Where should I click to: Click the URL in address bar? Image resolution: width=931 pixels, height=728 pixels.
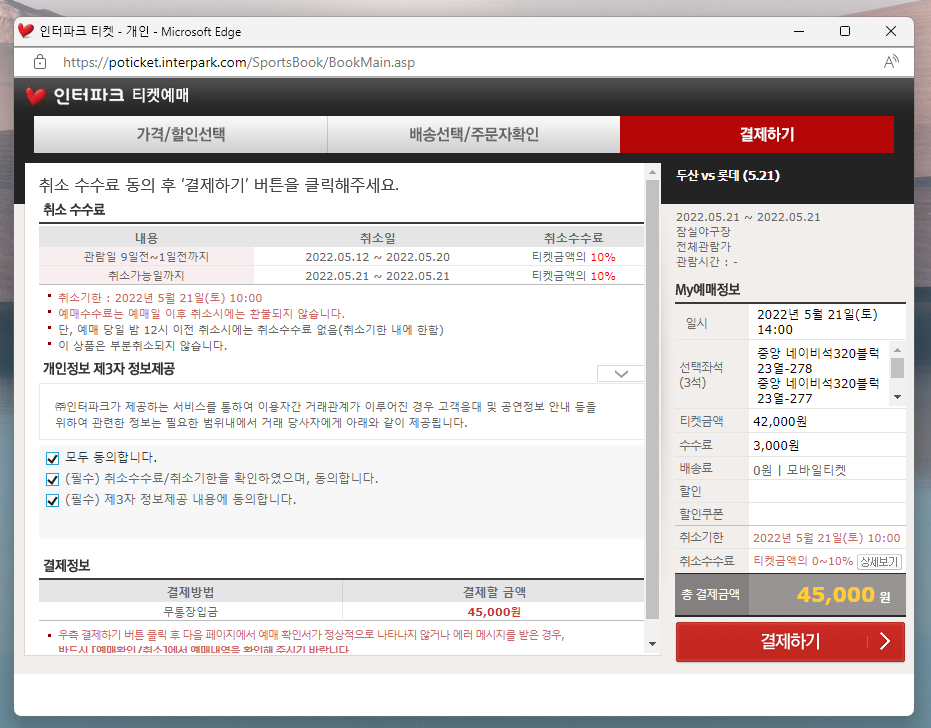[239, 62]
